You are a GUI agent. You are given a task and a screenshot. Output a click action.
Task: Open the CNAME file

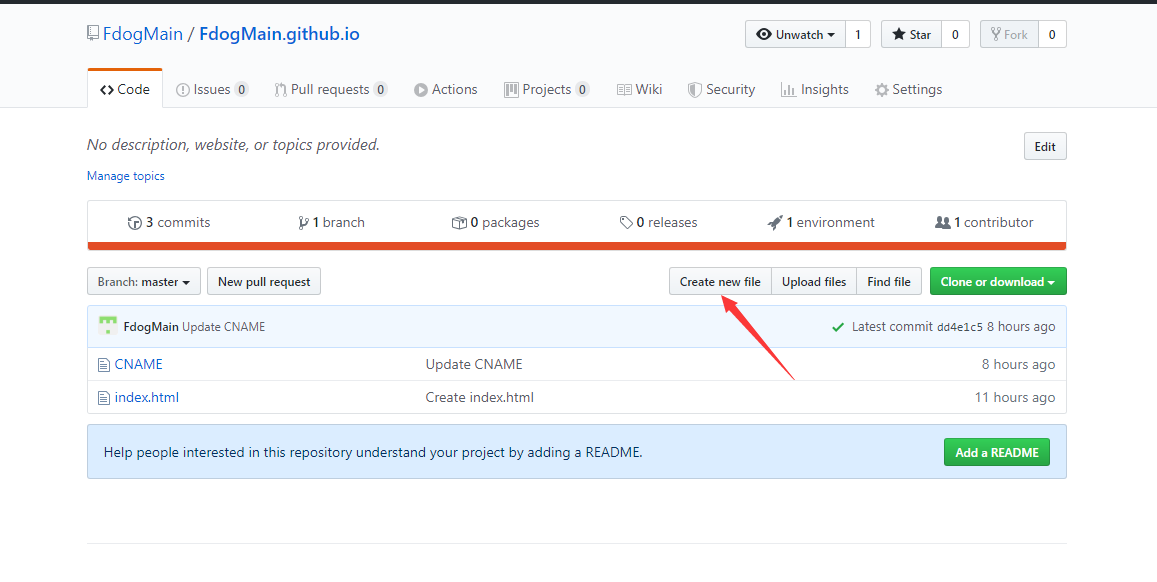(x=139, y=364)
